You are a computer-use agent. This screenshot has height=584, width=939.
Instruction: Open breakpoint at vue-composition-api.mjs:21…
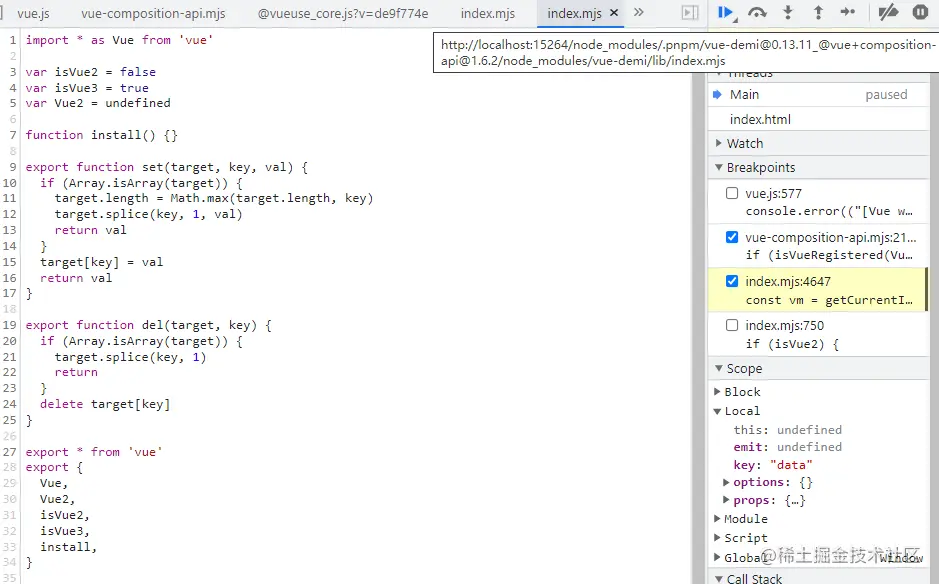[831, 237]
